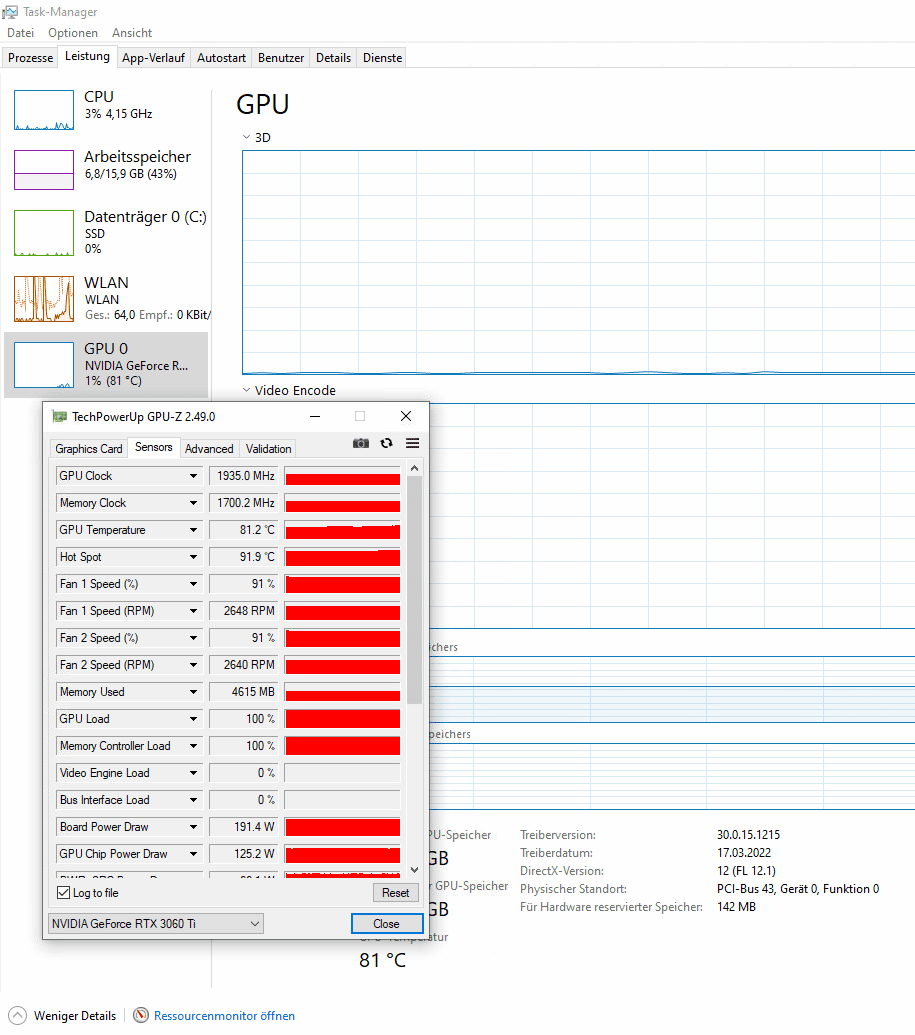
Task: Switch to the Prozesse tab
Action: [x=30, y=58]
